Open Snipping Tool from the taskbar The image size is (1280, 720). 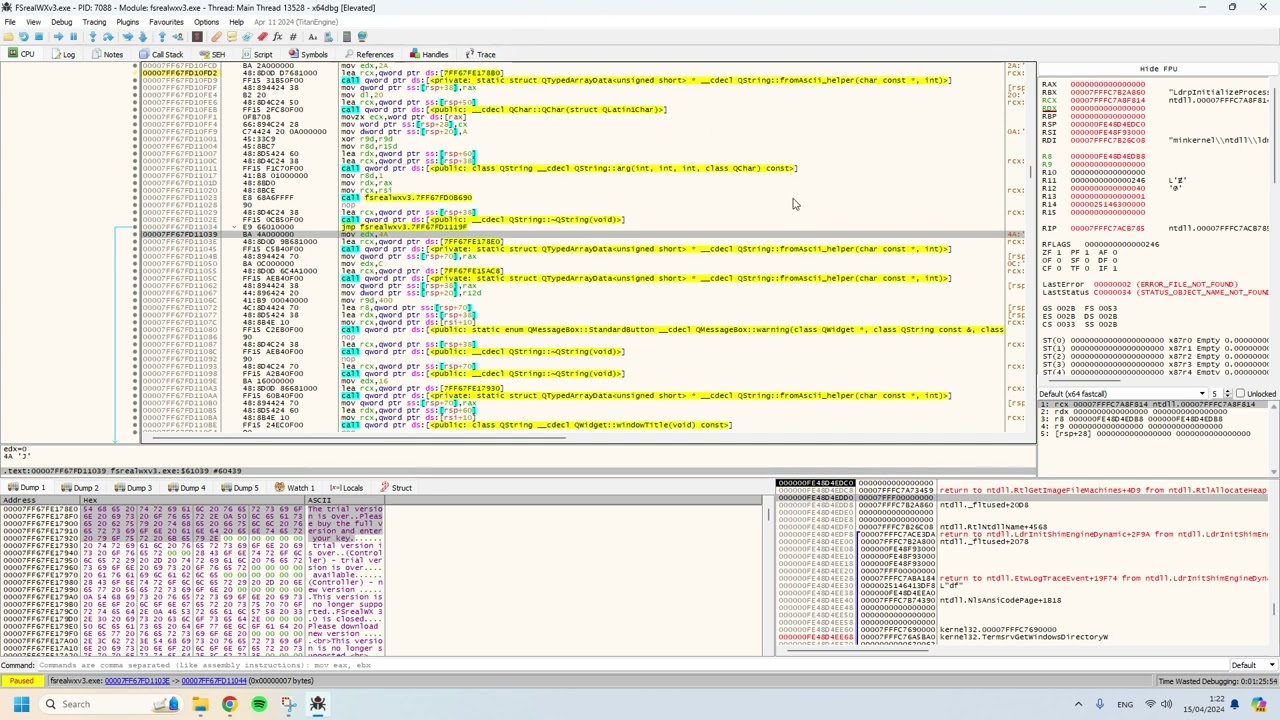click(x=288, y=704)
